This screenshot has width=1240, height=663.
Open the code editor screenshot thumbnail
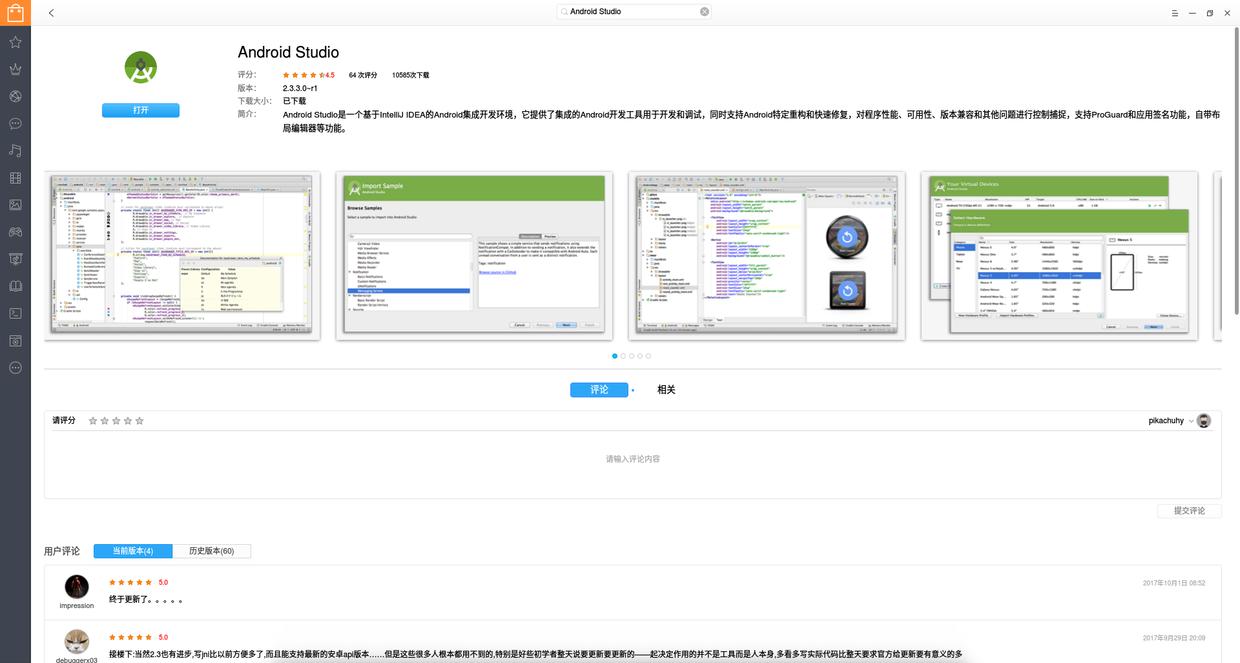[x=182, y=256]
